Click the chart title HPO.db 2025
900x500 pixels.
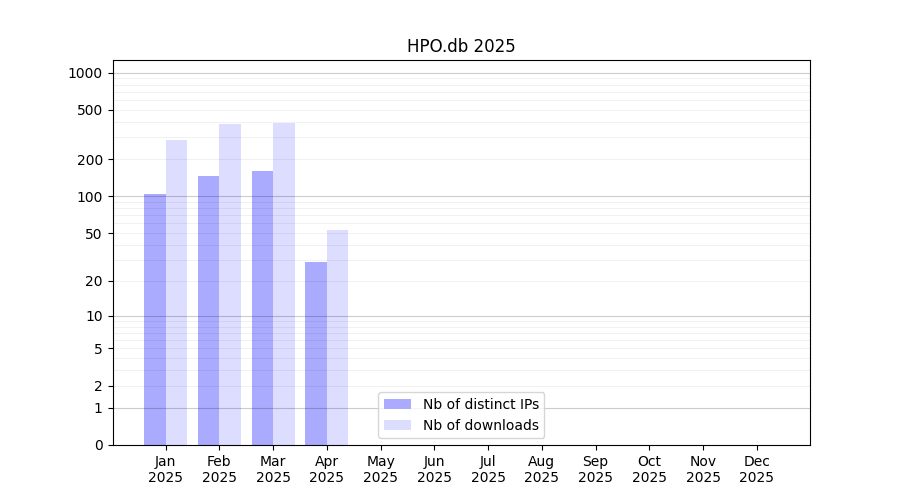pos(461,46)
